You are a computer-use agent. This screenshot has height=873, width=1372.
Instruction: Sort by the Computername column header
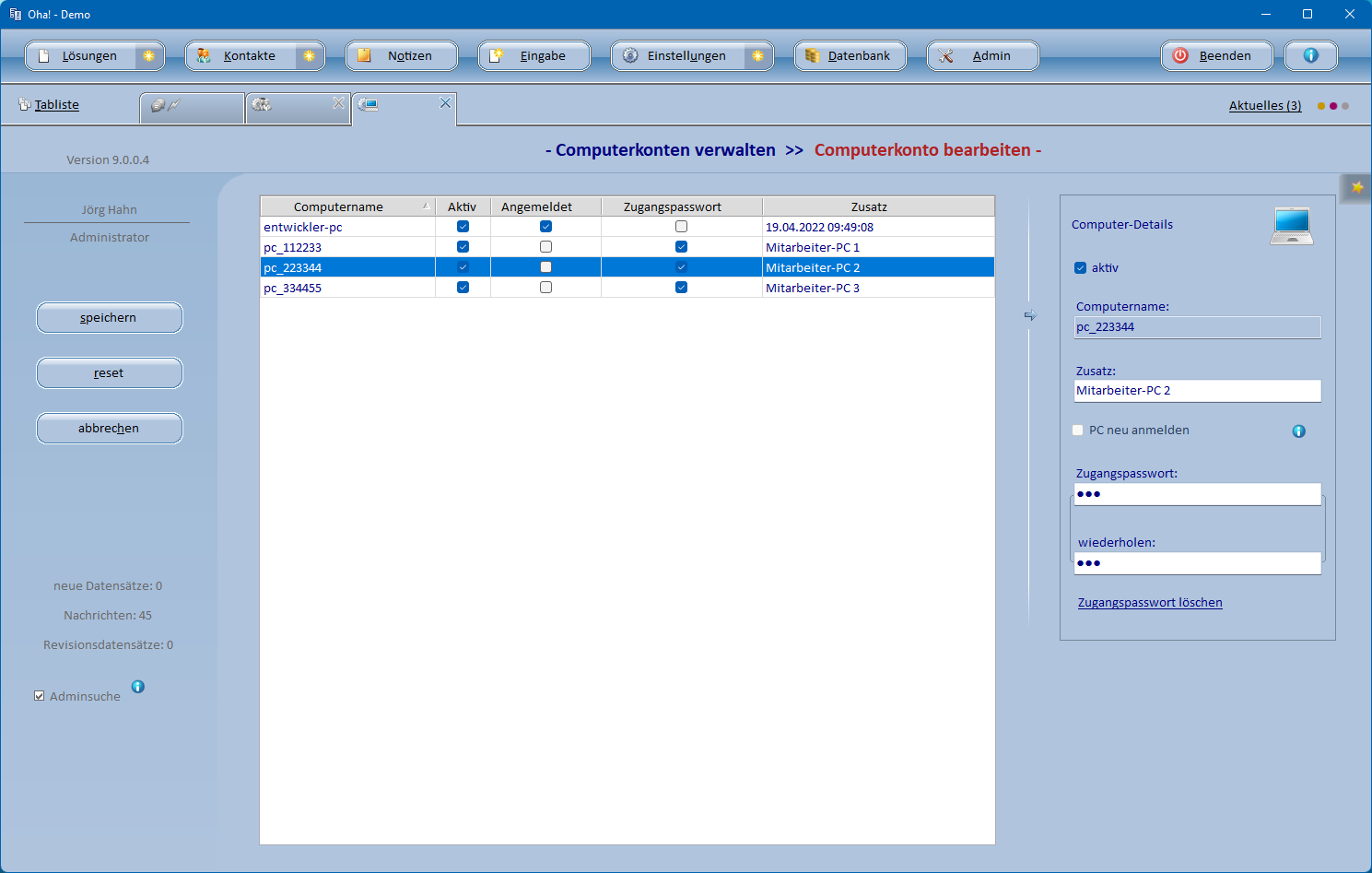pyautogui.click(x=338, y=206)
